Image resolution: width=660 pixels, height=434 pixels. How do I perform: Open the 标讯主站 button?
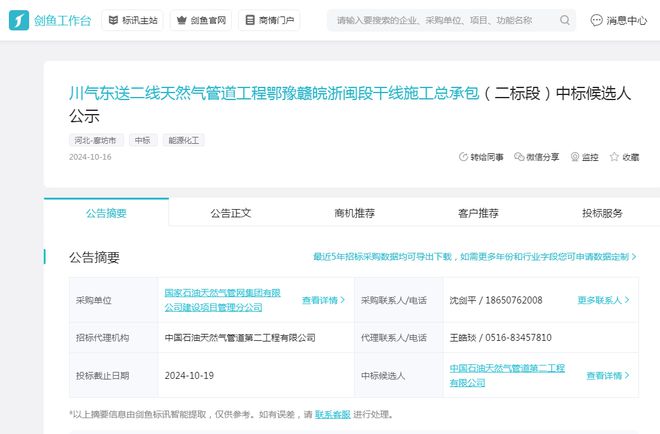(x=133, y=20)
